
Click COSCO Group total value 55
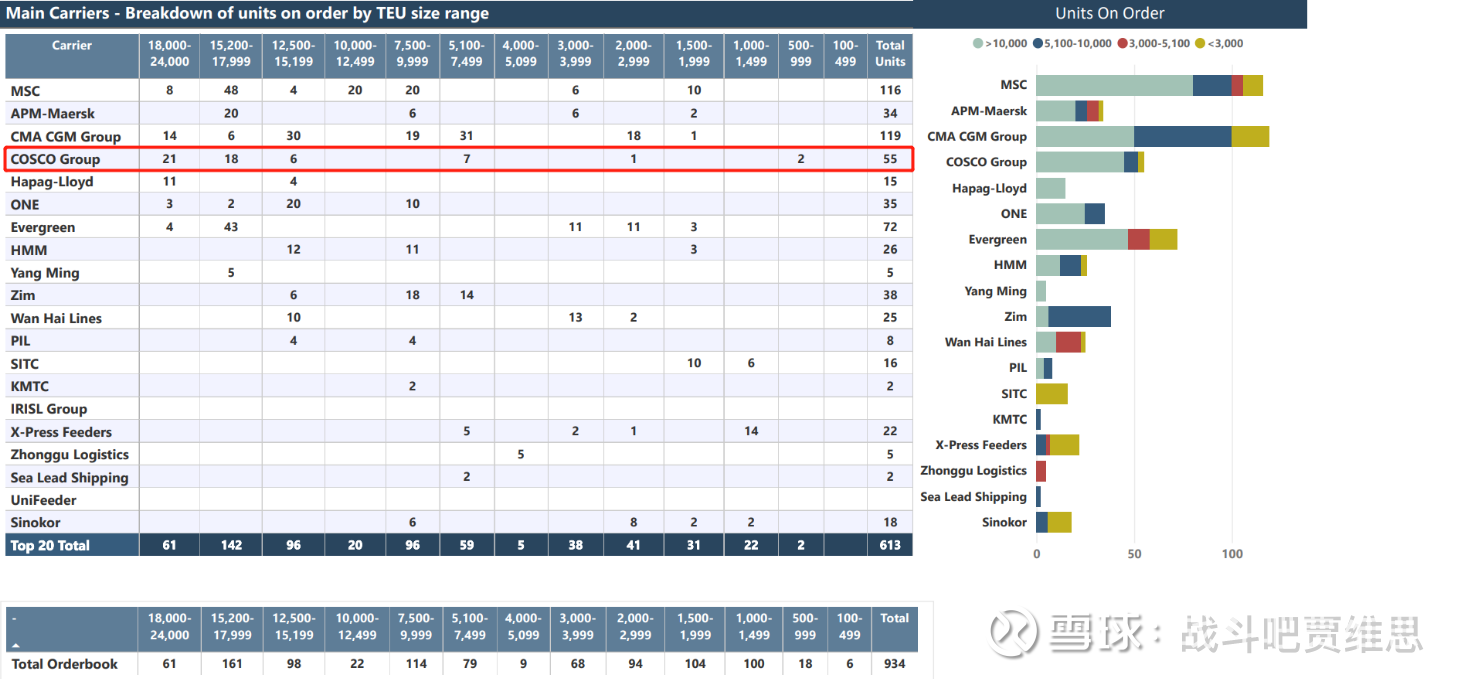click(890, 159)
